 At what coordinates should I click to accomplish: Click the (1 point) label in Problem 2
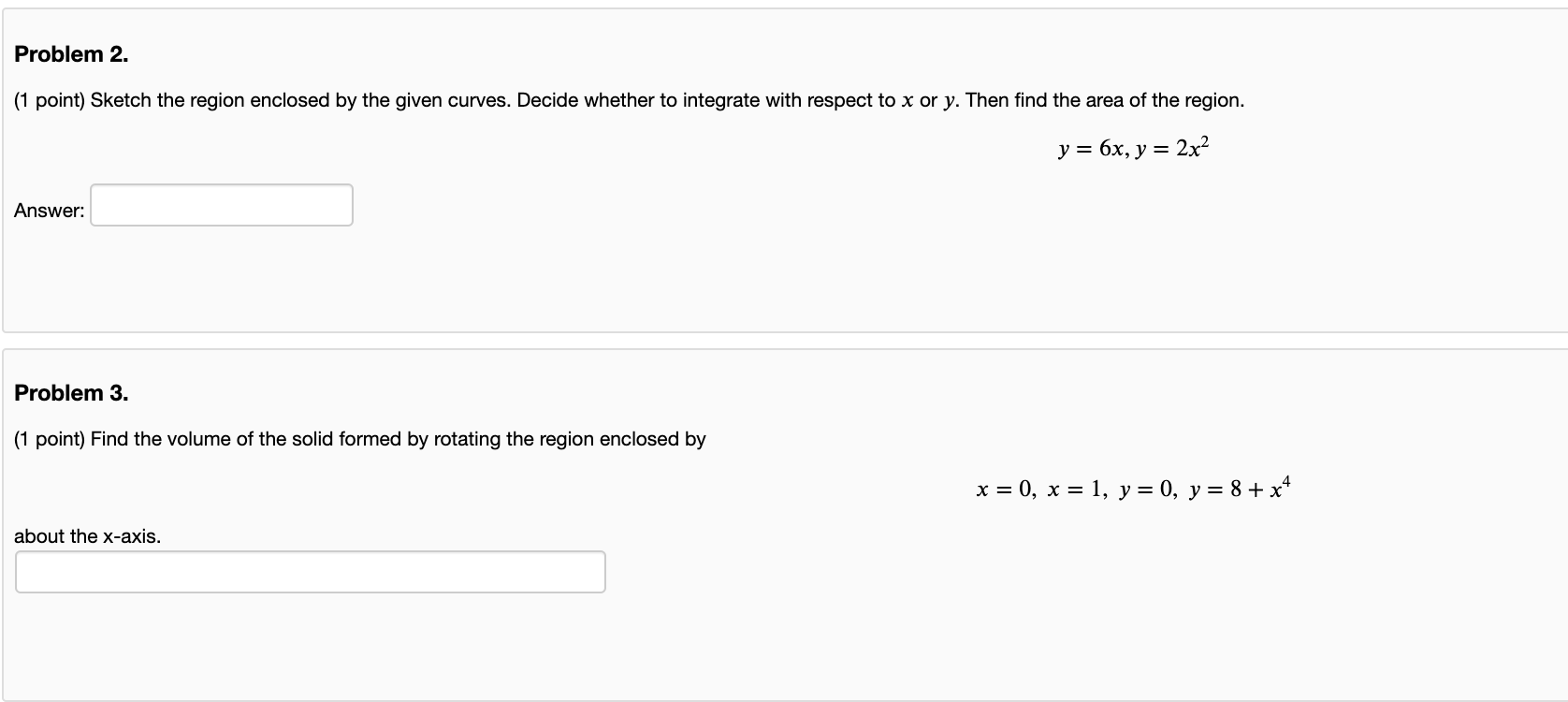click(49, 99)
